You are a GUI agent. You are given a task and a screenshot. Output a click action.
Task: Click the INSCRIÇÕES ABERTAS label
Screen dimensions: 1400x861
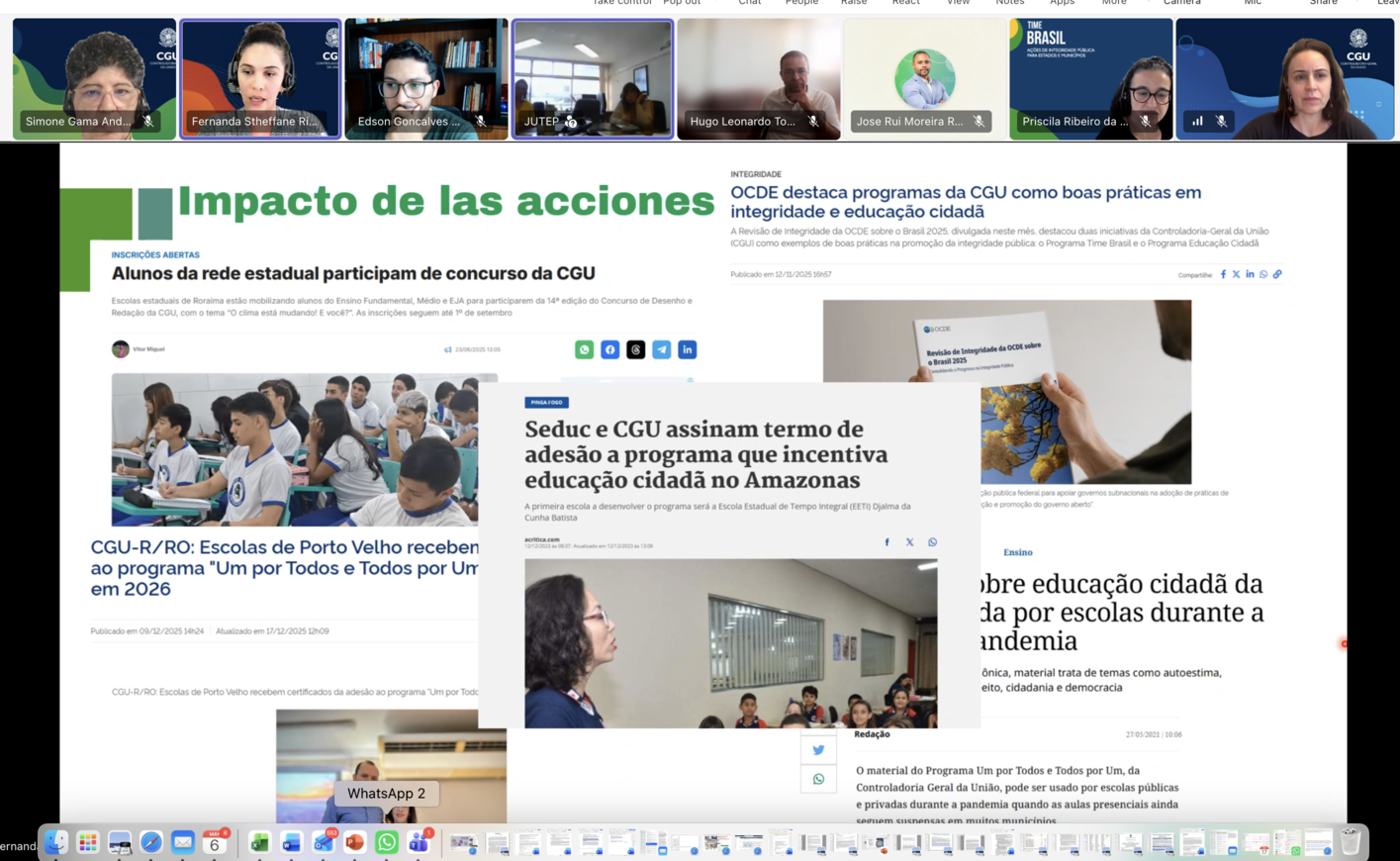pos(155,254)
